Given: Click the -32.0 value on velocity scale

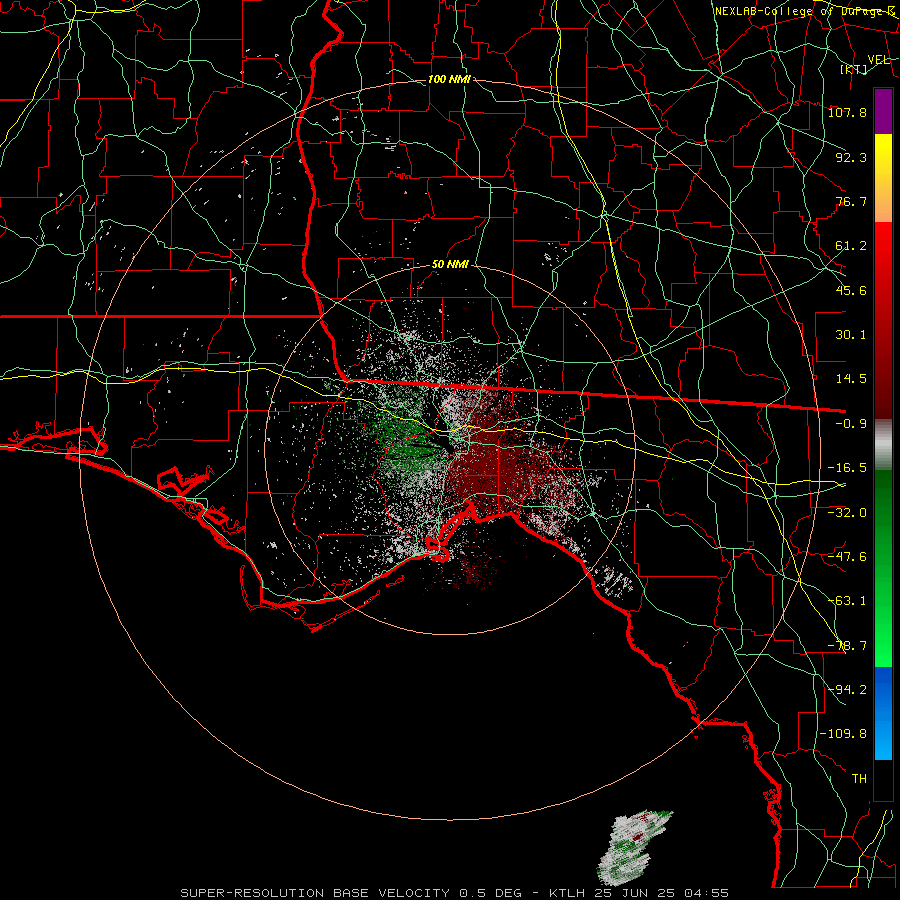Looking at the screenshot, I should [x=847, y=513].
